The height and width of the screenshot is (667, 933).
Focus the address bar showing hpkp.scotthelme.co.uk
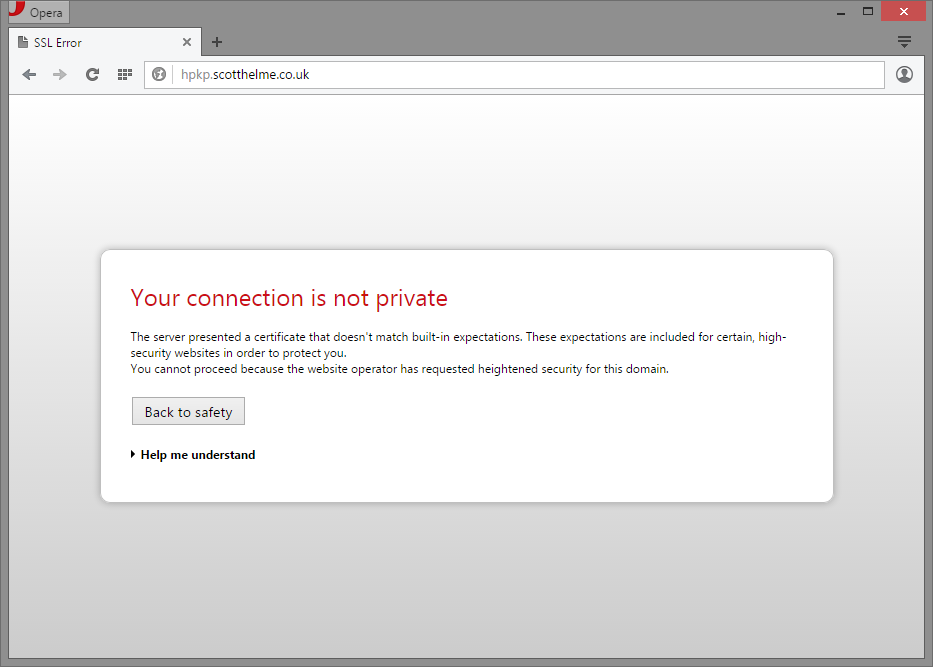pyautogui.click(x=520, y=75)
